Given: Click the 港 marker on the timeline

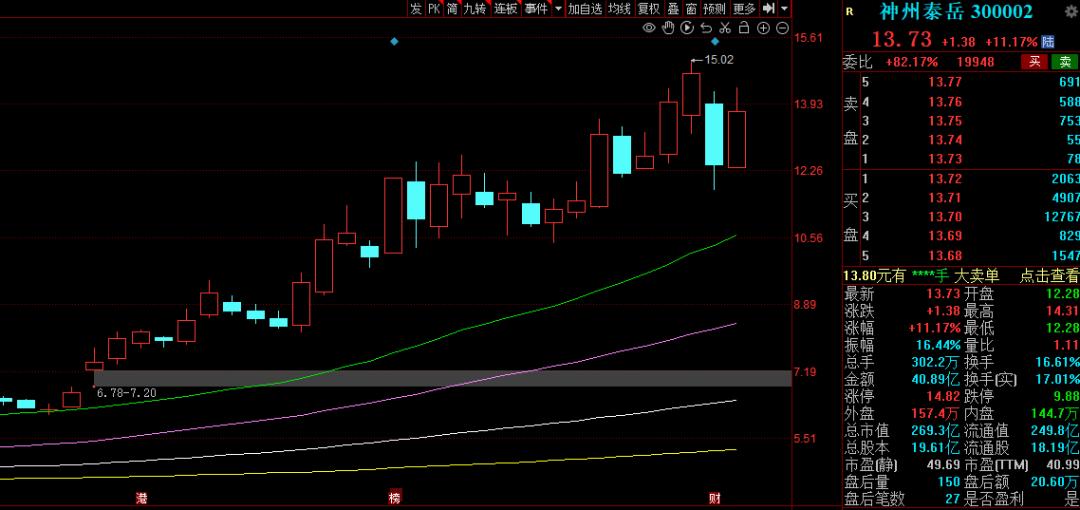Looking at the screenshot, I should tap(141, 498).
